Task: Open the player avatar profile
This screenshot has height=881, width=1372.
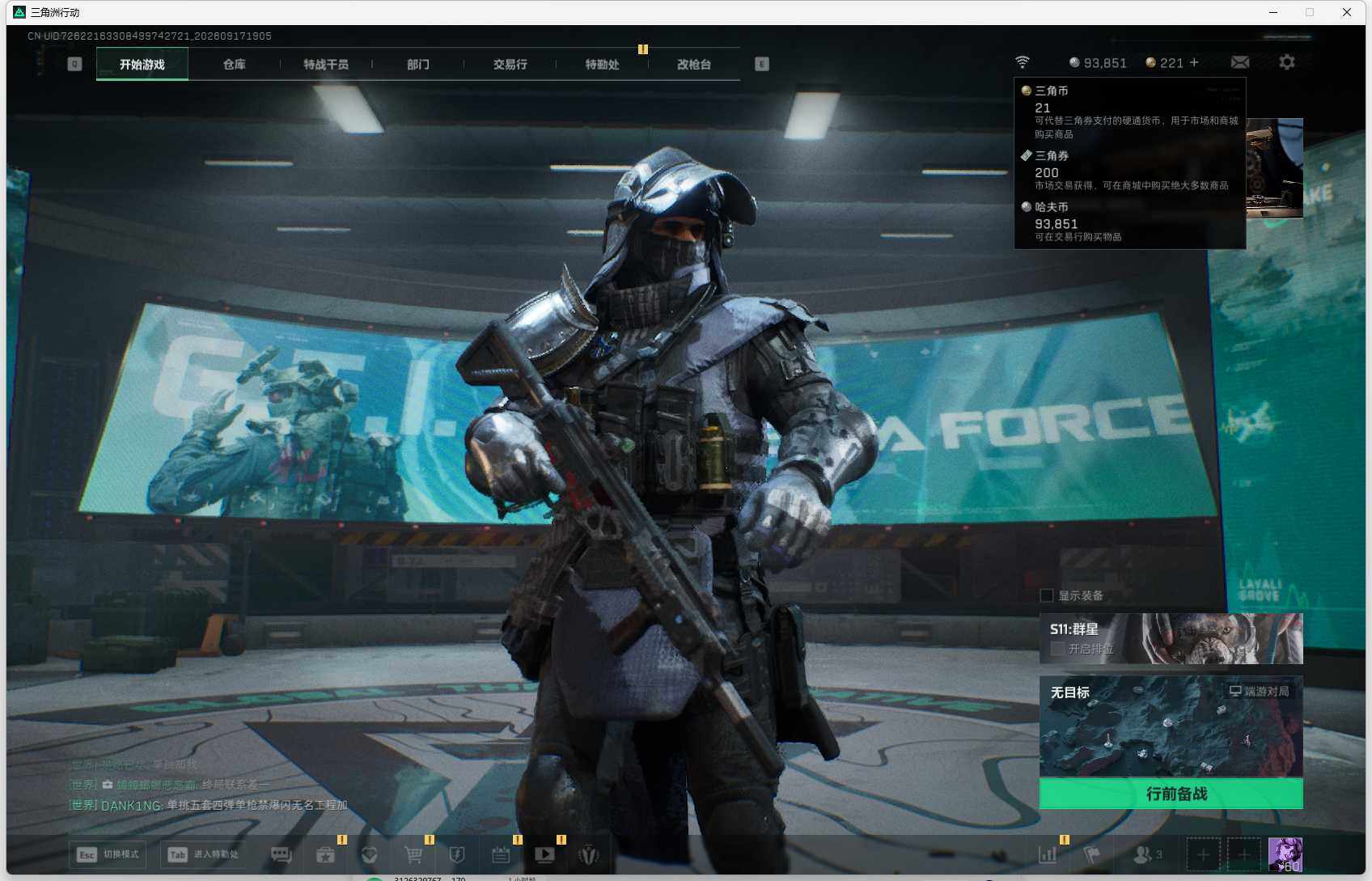Action: tap(1285, 854)
